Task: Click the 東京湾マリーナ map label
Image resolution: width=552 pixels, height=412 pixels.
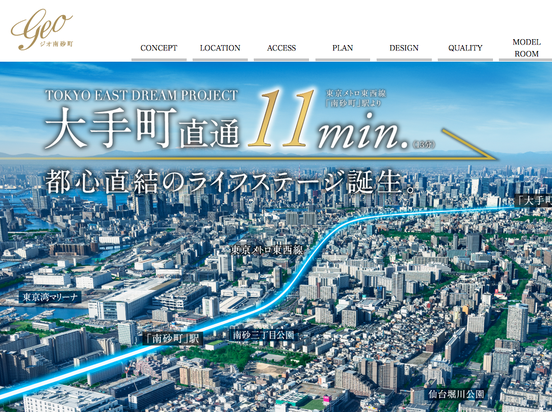Action: pos(50,297)
